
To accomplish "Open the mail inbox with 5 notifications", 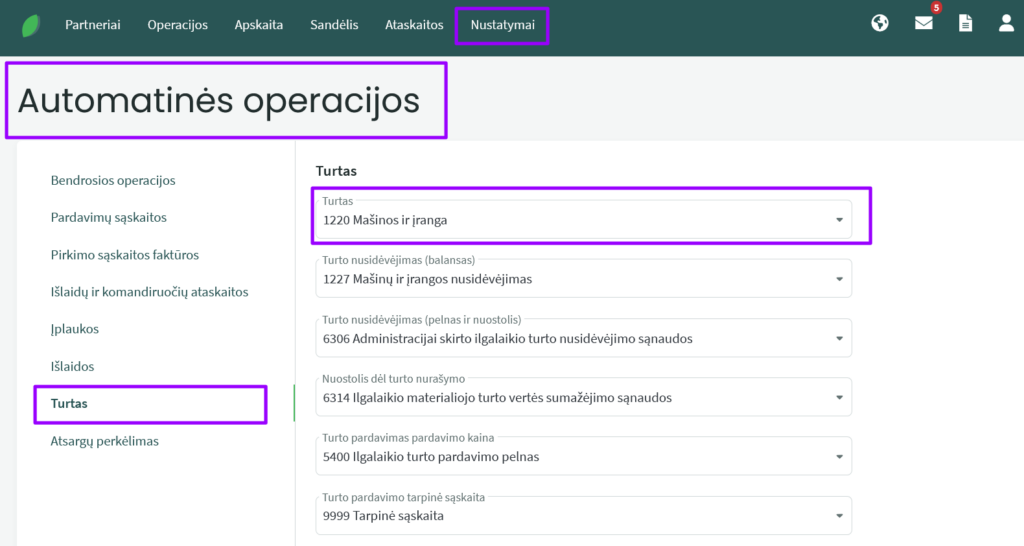I will point(924,24).
